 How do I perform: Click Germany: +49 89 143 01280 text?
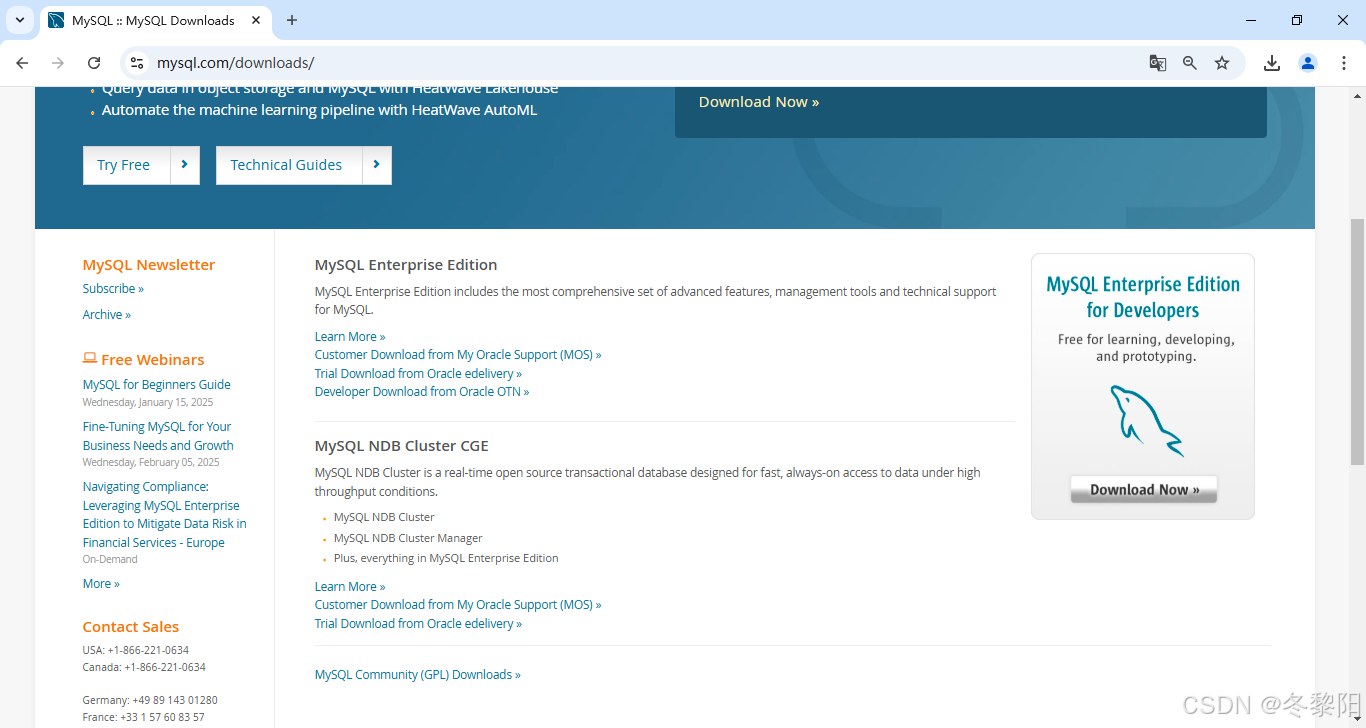pyautogui.click(x=150, y=700)
